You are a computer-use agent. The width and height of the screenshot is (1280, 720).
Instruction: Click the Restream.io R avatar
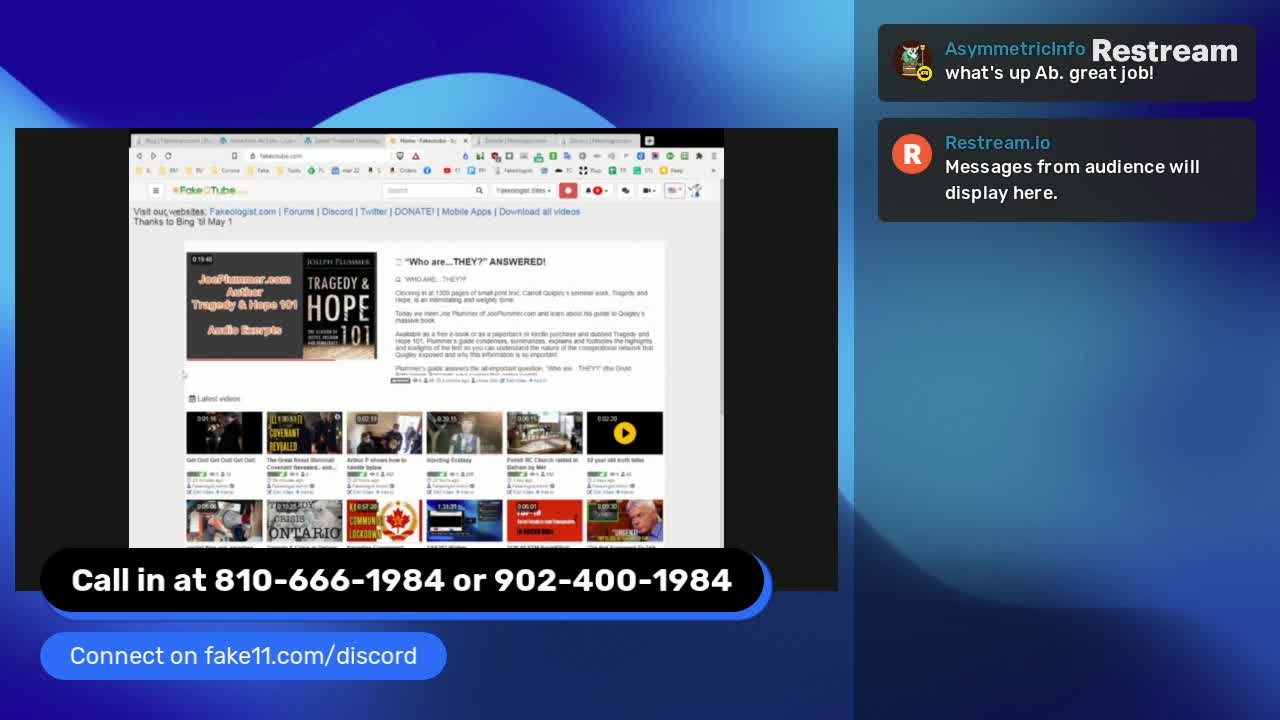click(912, 154)
